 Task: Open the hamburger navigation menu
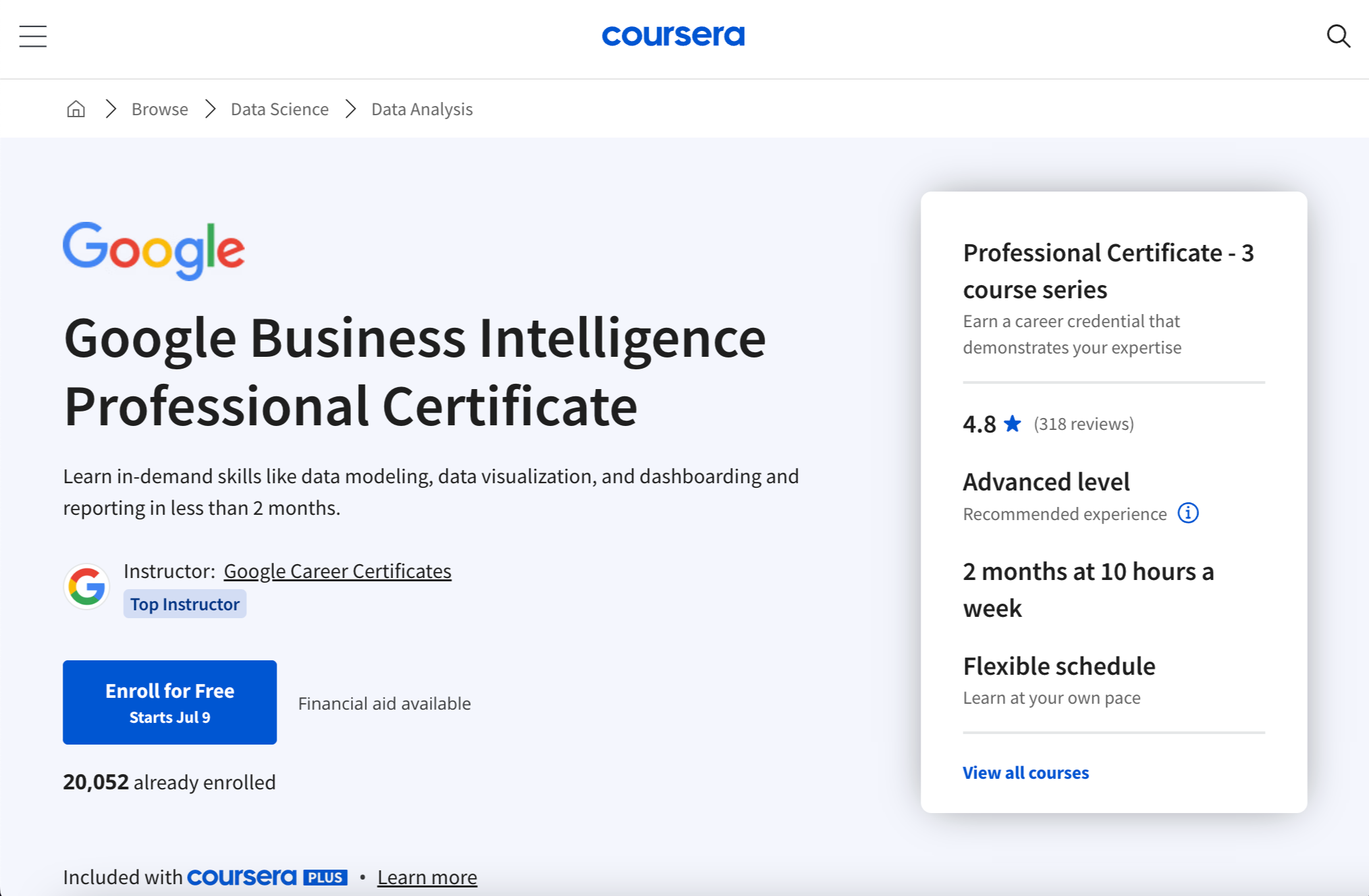(x=33, y=36)
